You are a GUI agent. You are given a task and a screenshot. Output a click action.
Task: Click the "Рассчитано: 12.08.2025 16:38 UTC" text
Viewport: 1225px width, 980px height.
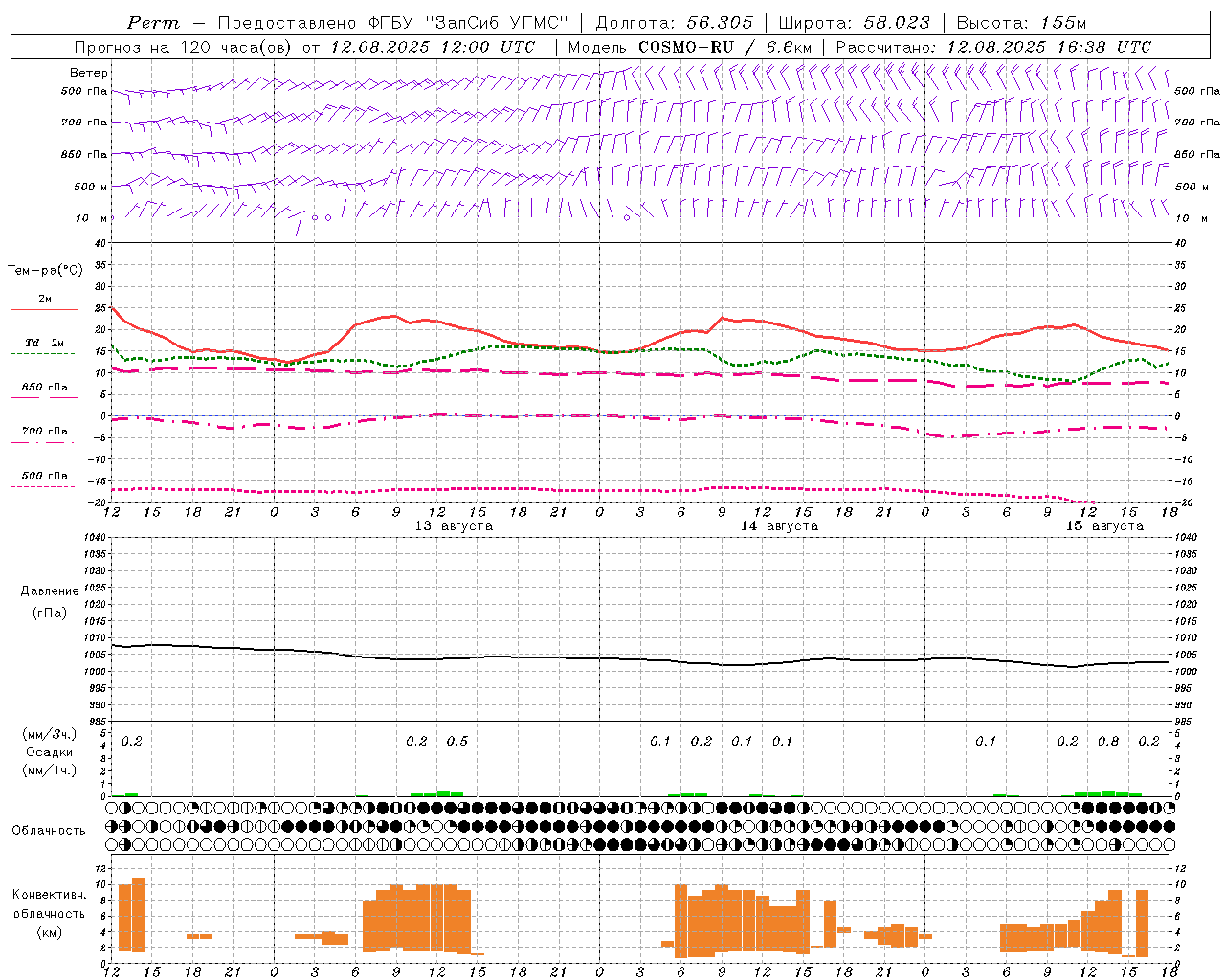tap(993, 47)
